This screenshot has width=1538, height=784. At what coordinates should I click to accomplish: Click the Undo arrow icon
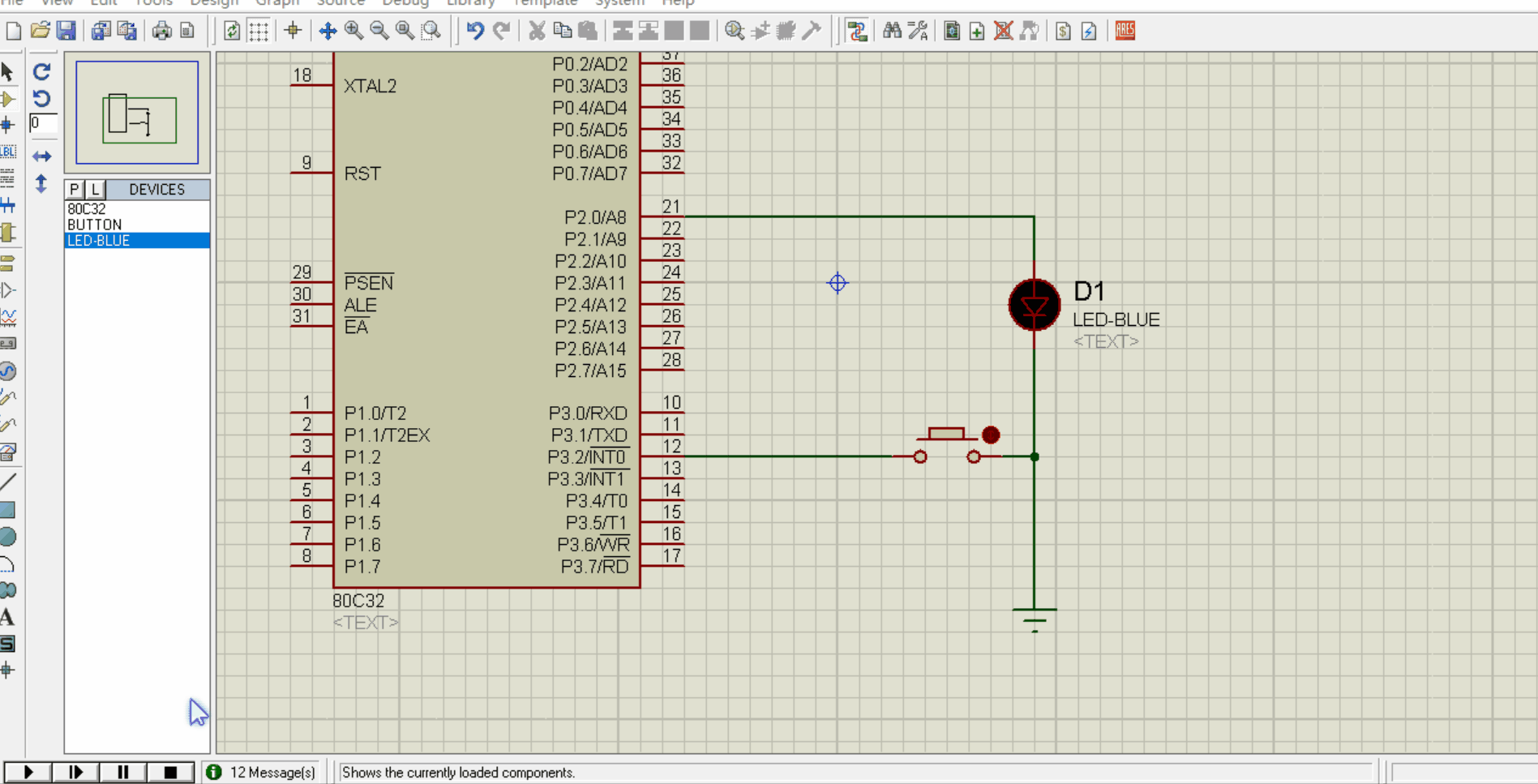(475, 31)
